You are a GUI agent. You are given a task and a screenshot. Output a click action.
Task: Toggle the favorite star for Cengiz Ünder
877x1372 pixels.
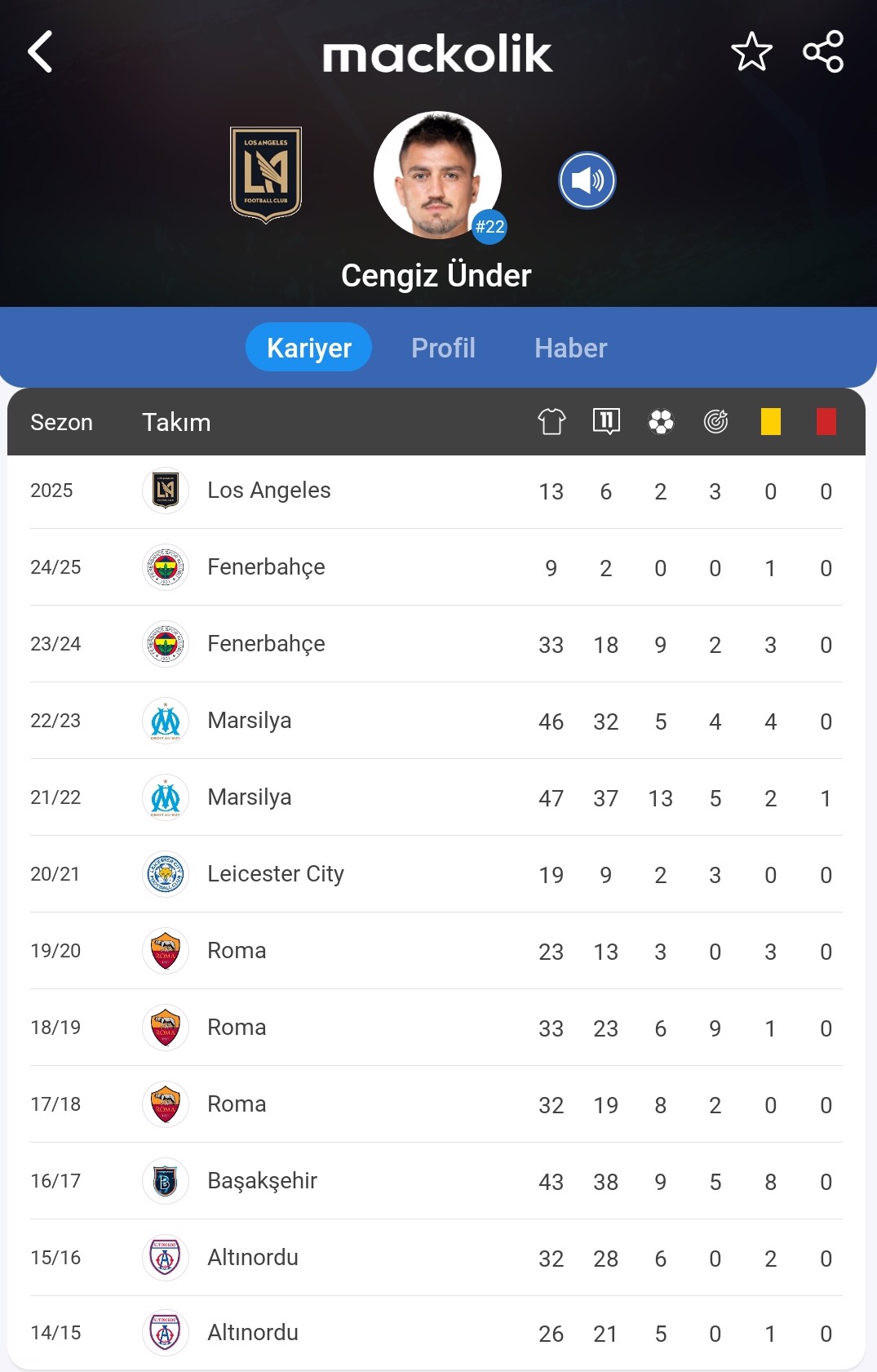pos(751,52)
